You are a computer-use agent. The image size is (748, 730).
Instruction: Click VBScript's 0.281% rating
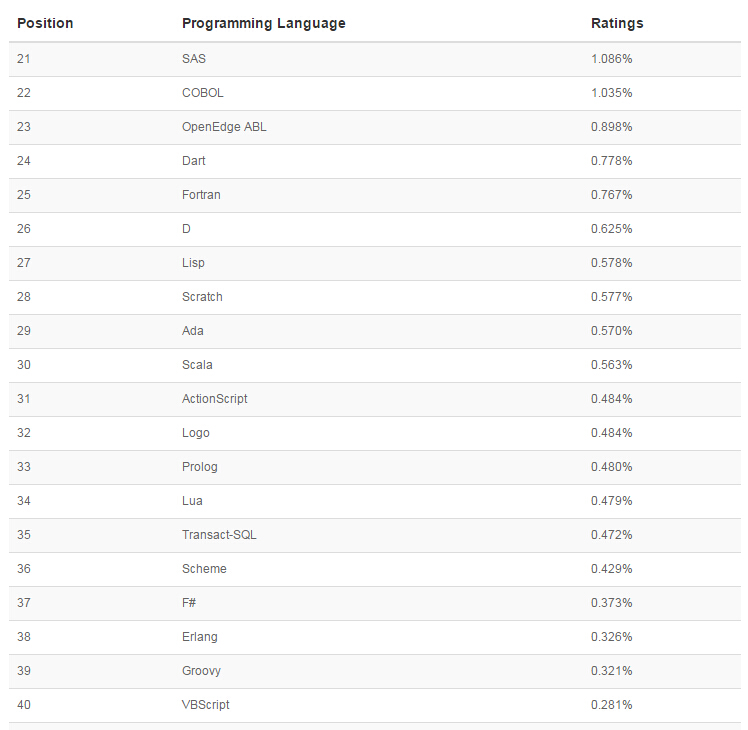tap(611, 705)
